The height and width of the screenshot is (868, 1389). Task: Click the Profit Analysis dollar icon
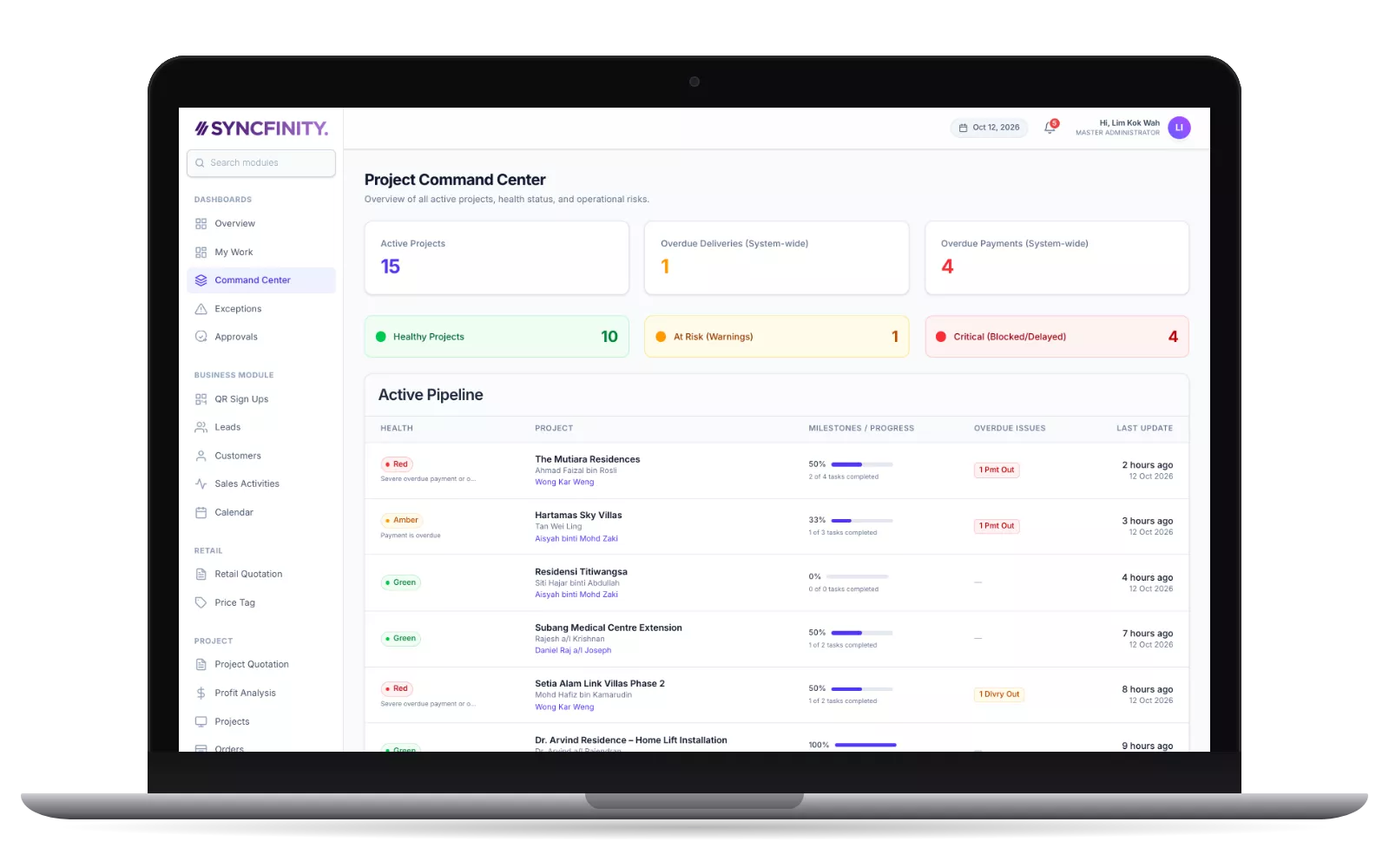(201, 694)
